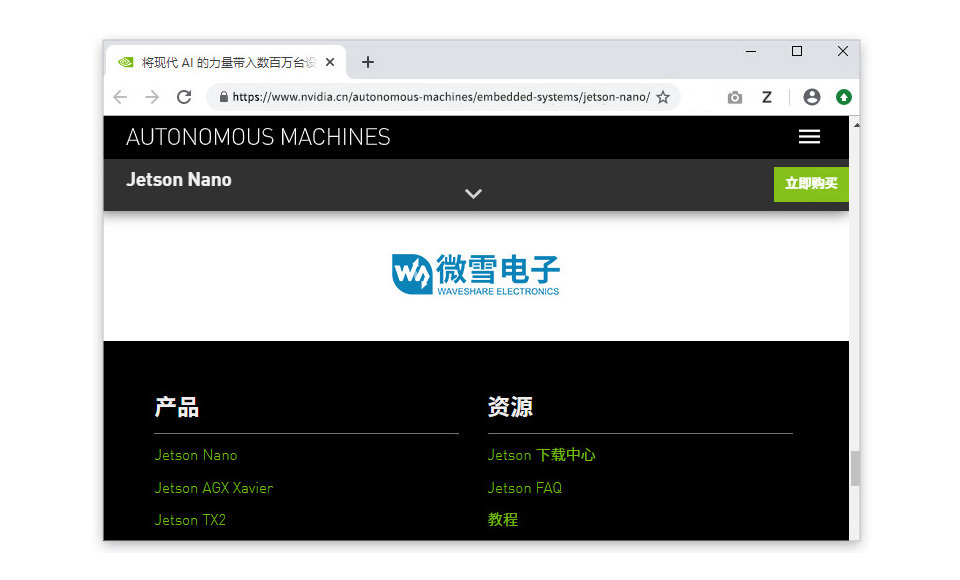
Task: Open a new tab with the plus button
Action: click(368, 62)
